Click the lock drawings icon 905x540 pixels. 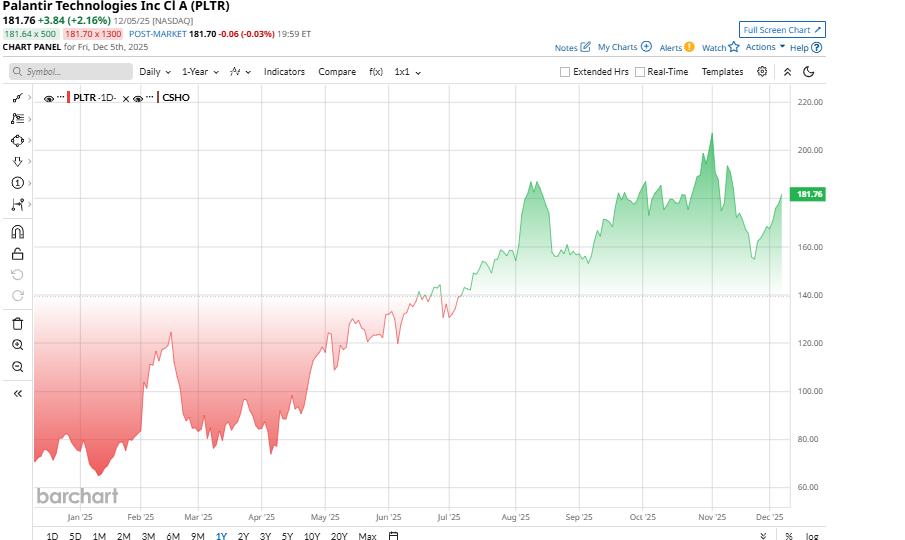coord(17,254)
